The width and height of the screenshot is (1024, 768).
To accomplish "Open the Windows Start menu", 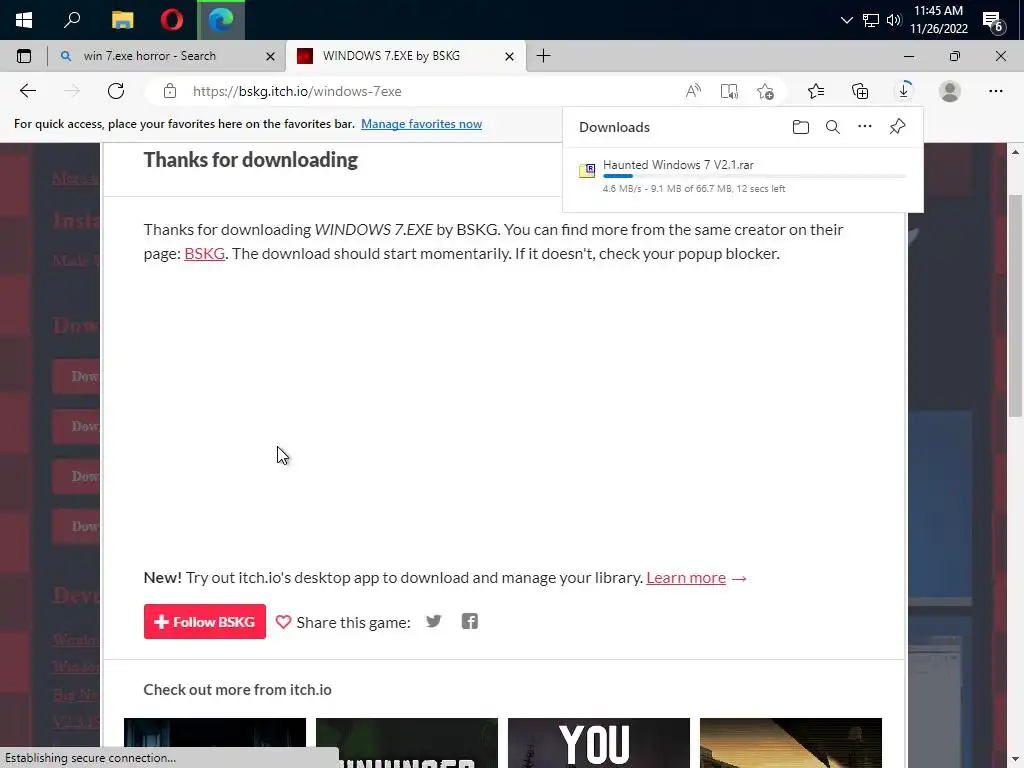I will (x=24, y=20).
